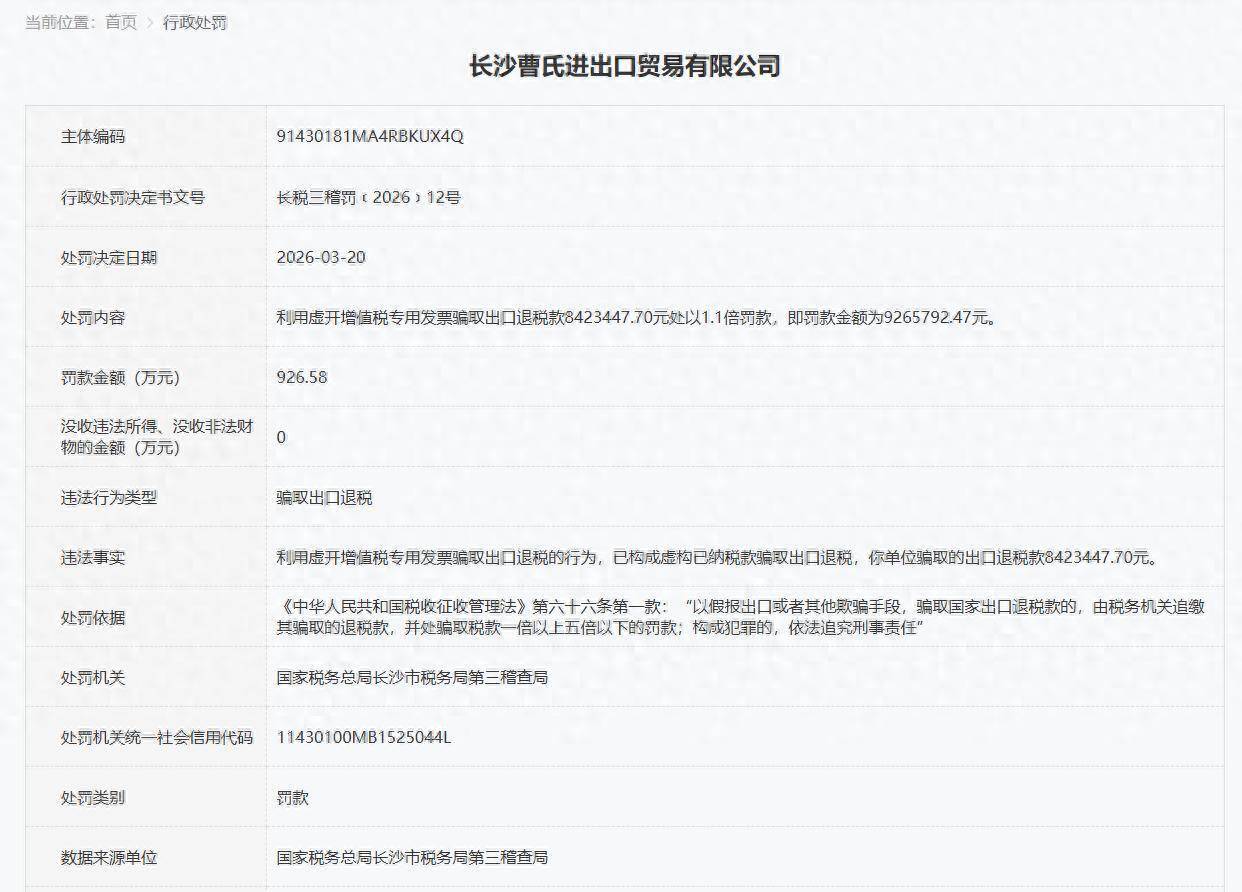This screenshot has height=892, width=1242.
Task: Click the 数据来源单位 value text
Action: (412, 857)
